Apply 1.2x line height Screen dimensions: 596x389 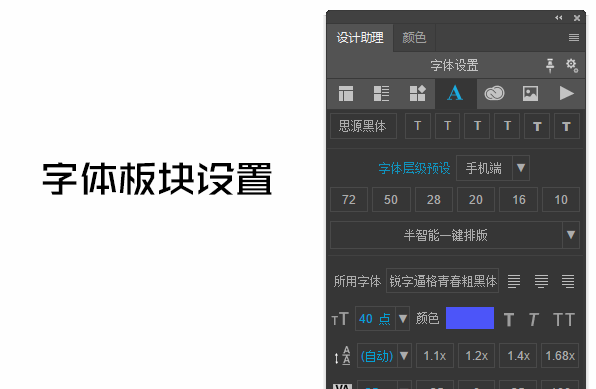pyautogui.click(x=477, y=356)
